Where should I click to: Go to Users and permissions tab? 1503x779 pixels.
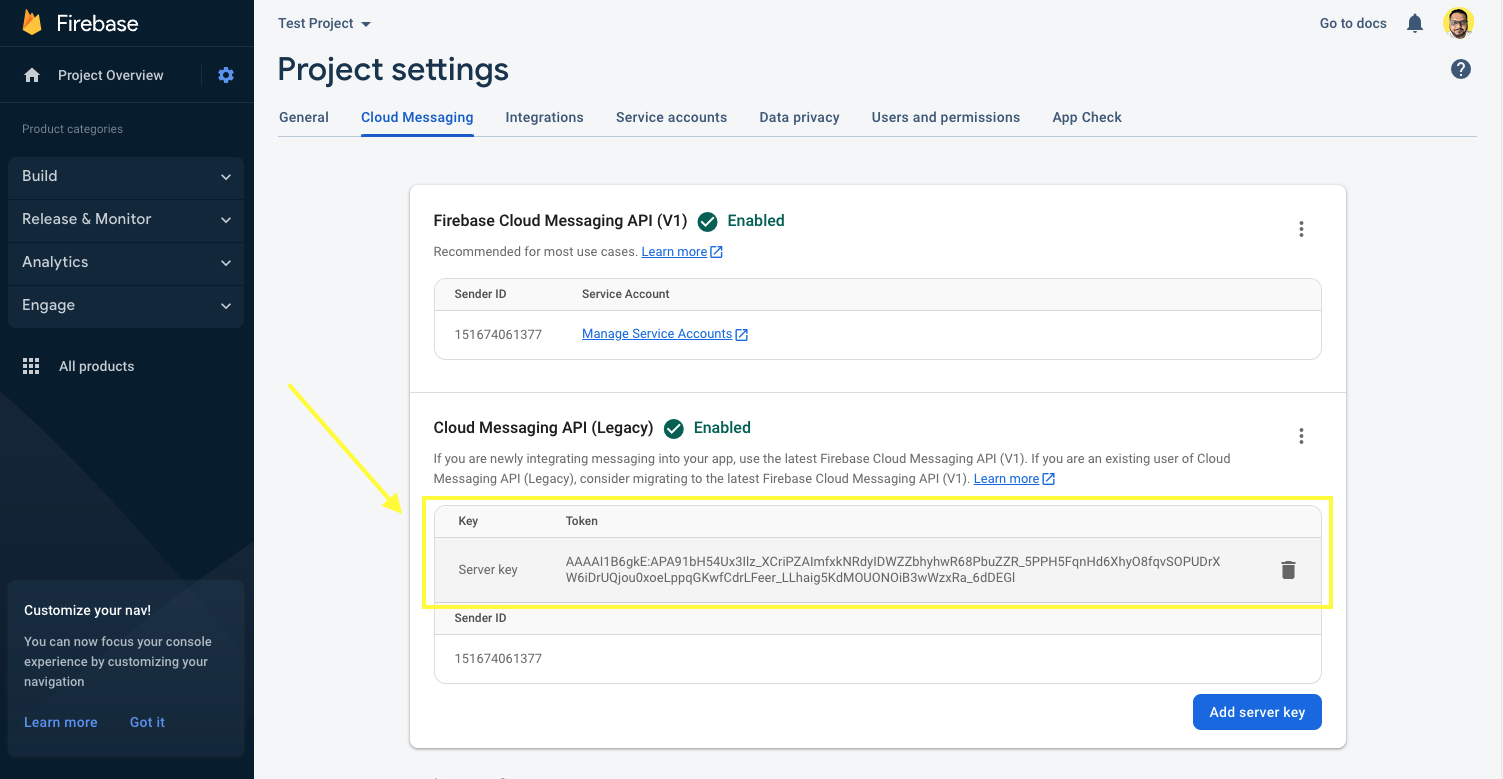[946, 117]
